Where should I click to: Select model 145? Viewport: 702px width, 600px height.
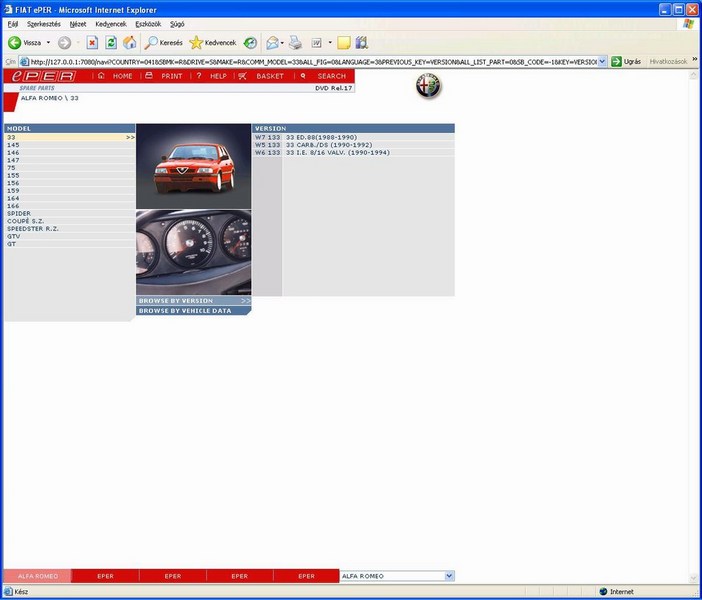coord(69,145)
